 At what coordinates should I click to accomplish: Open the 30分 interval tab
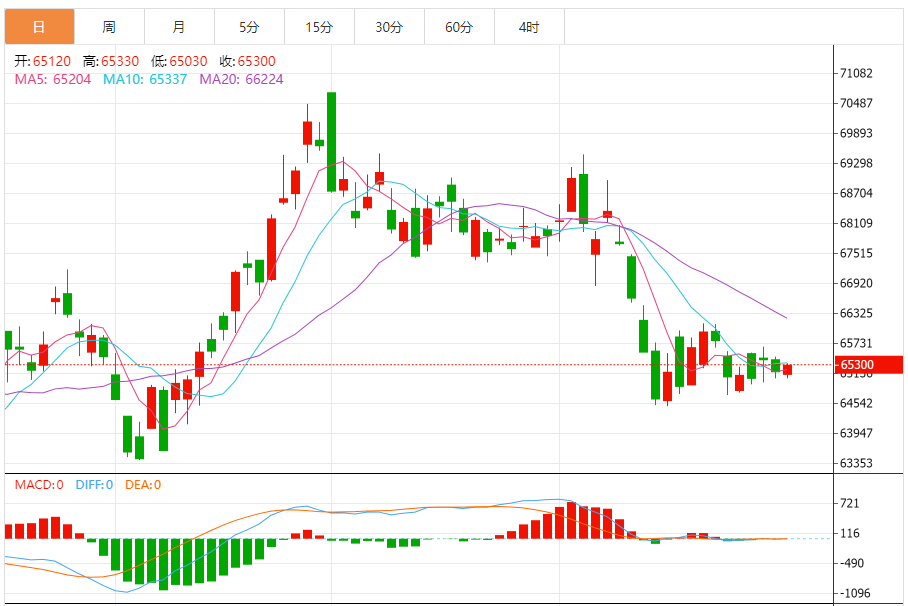coord(389,27)
